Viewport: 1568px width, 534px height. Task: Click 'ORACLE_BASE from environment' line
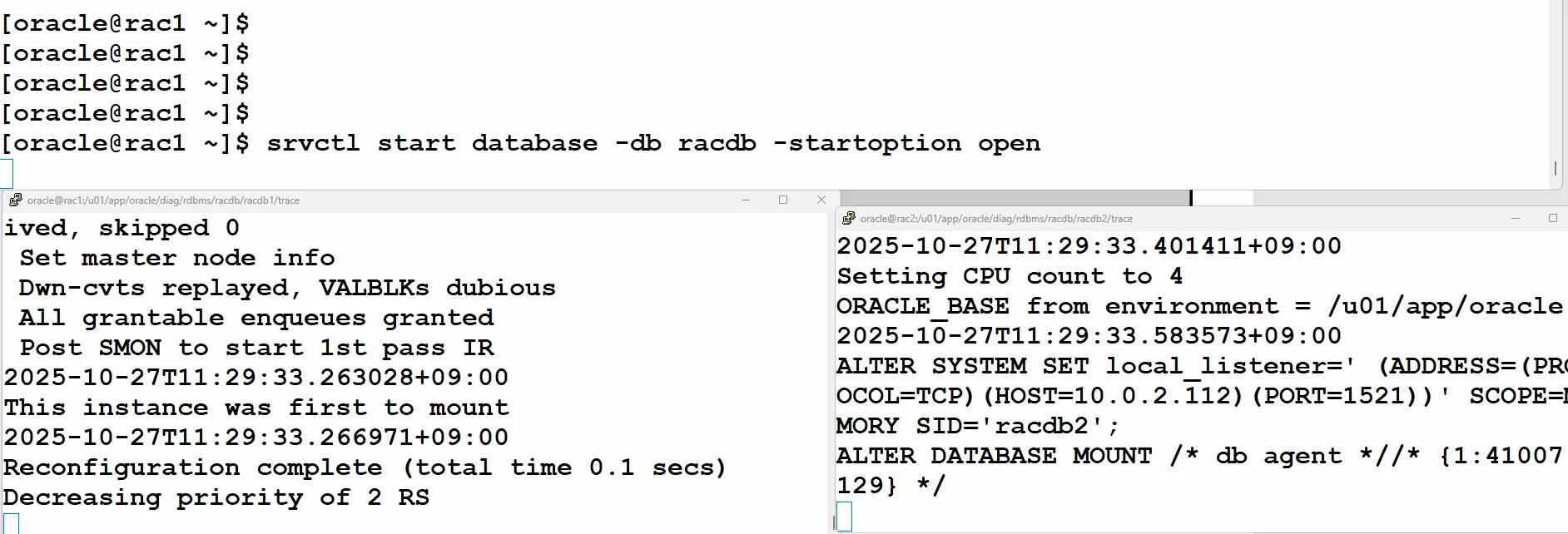coord(1200,306)
